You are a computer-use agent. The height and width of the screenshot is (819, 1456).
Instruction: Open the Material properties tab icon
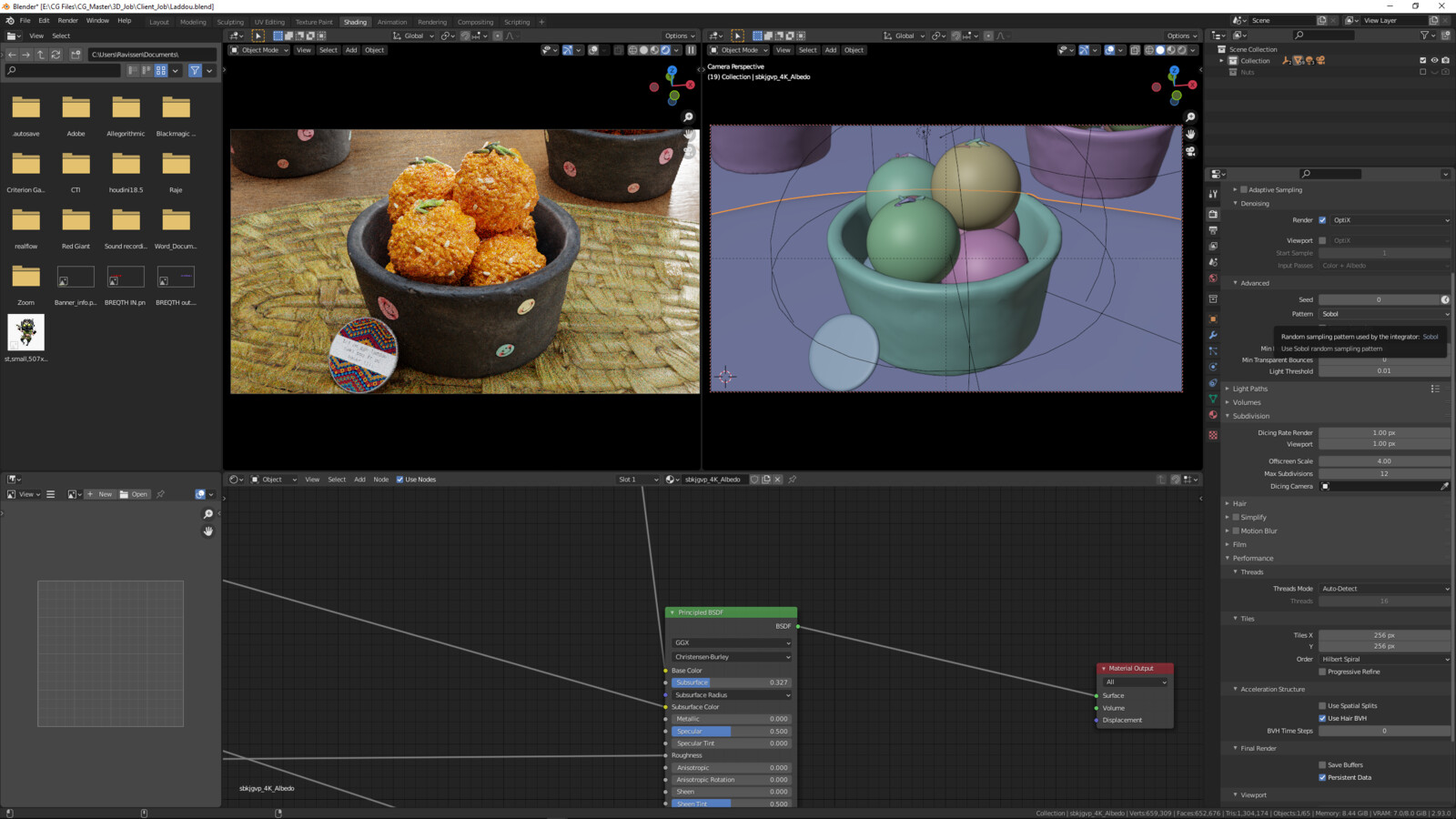1213,415
